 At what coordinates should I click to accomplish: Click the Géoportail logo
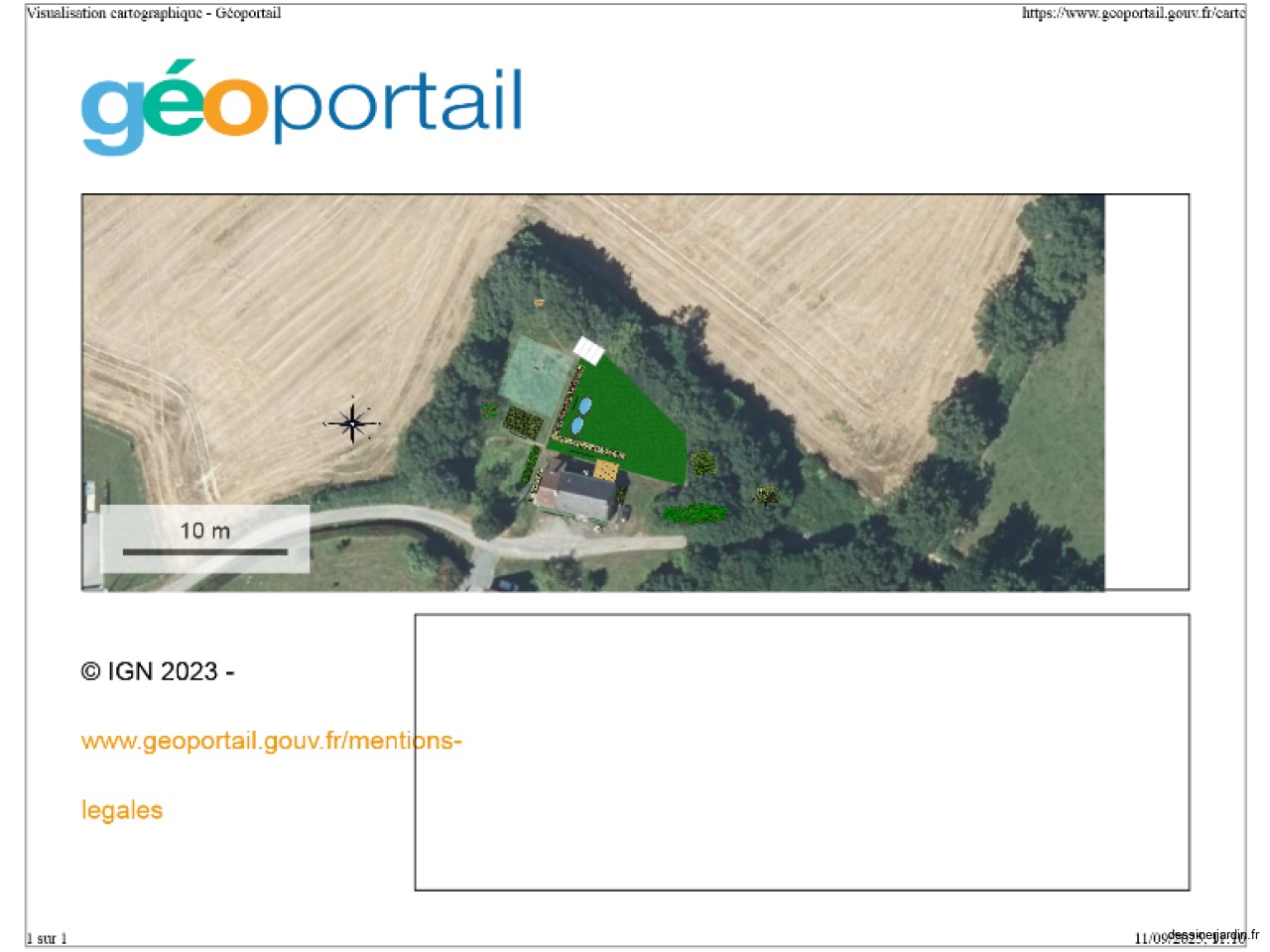coord(302,105)
